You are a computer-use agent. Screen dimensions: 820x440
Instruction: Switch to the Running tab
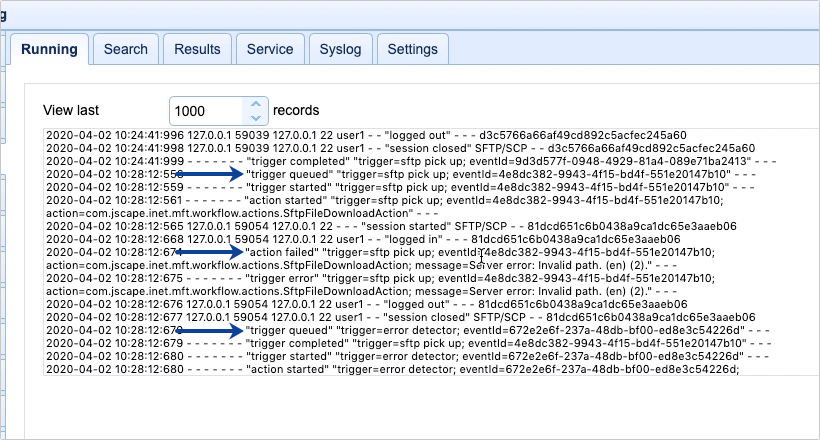pos(49,49)
